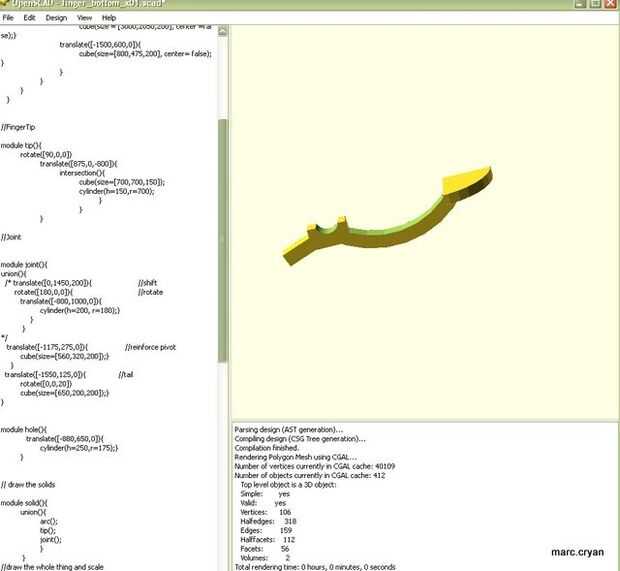The height and width of the screenshot is (571, 620).
Task: Click the editor scrollbar up arrow
Action: point(223,31)
